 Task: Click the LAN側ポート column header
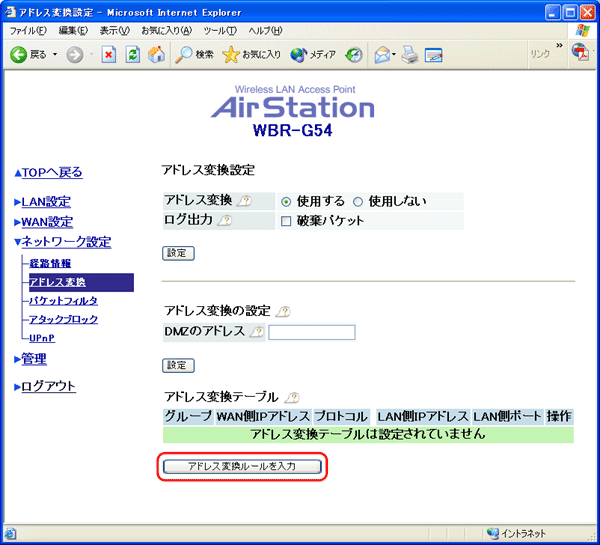pos(507,416)
